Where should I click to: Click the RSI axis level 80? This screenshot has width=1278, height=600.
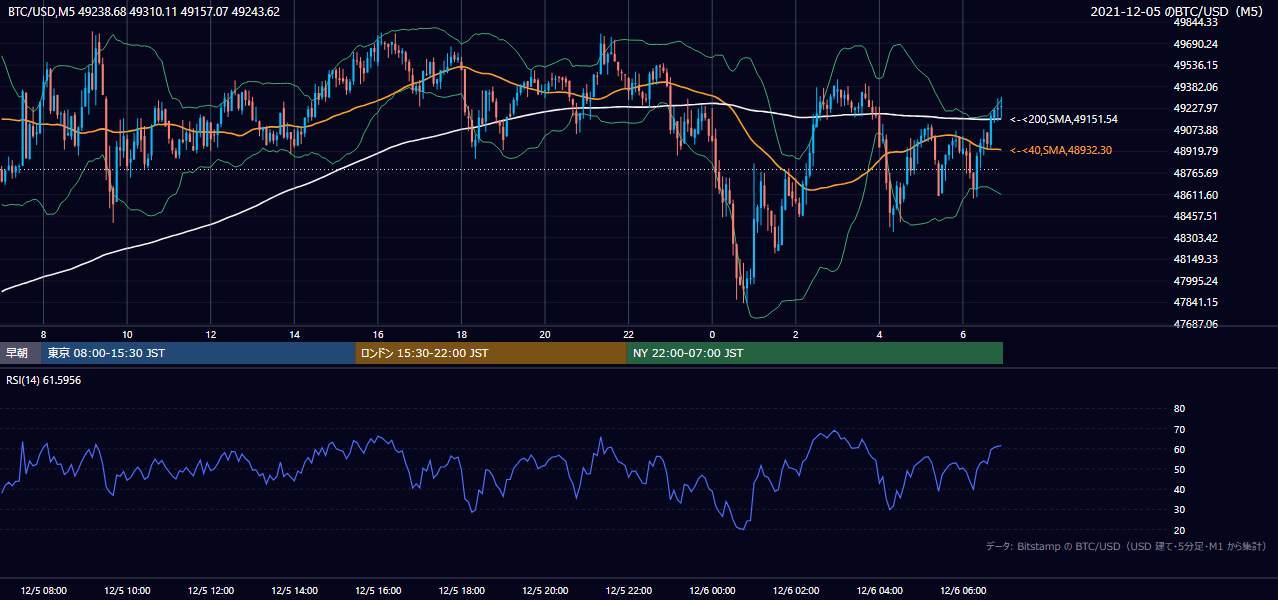tap(1179, 409)
